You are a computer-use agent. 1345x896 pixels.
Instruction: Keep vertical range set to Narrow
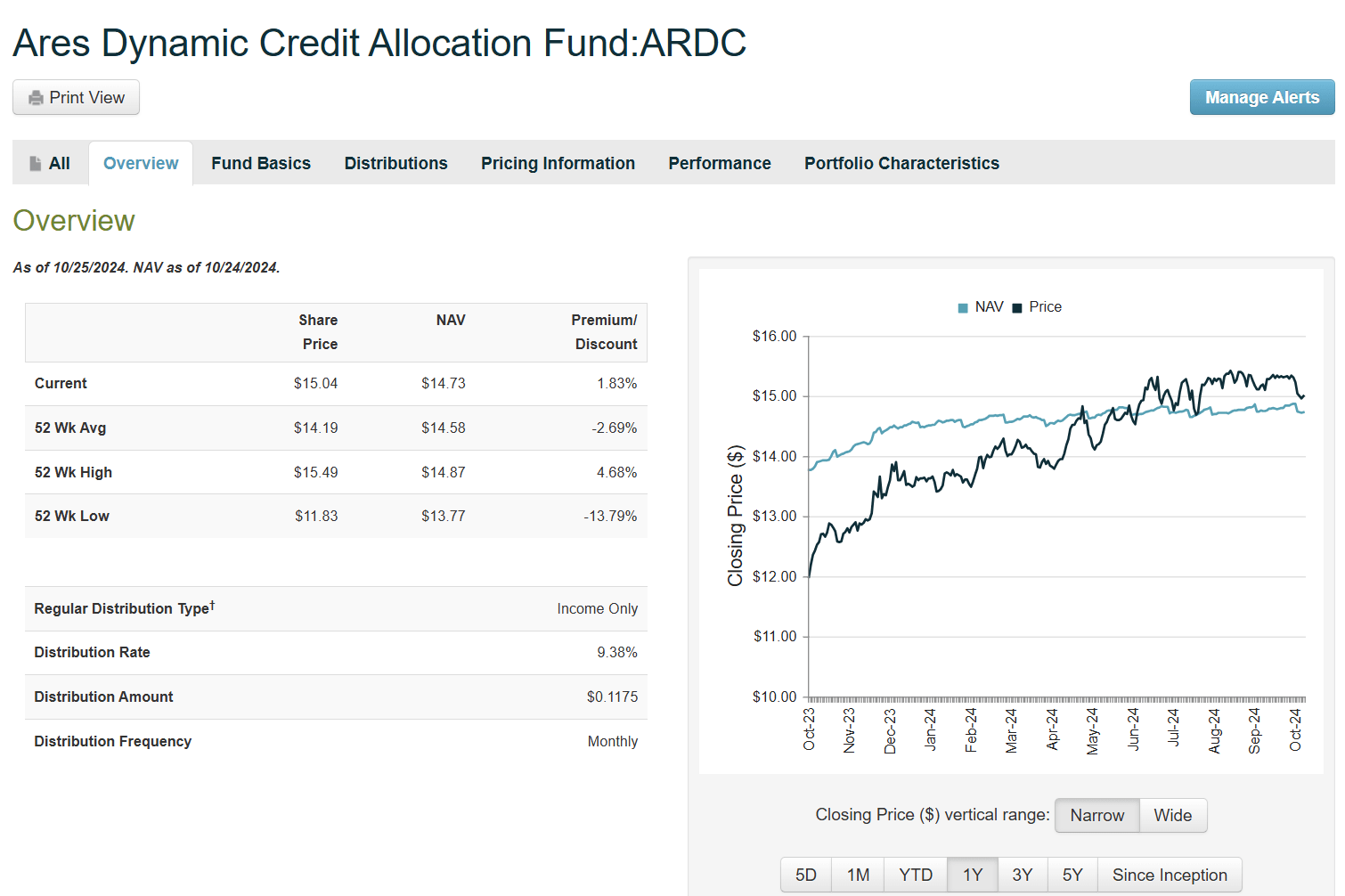point(1096,815)
